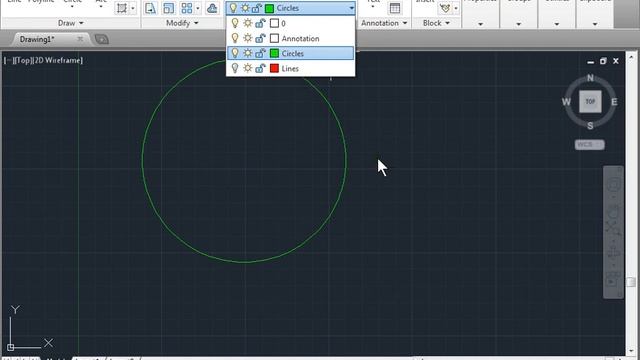
Task: Toggle the Circles layer bulb in list
Action: pos(235,53)
